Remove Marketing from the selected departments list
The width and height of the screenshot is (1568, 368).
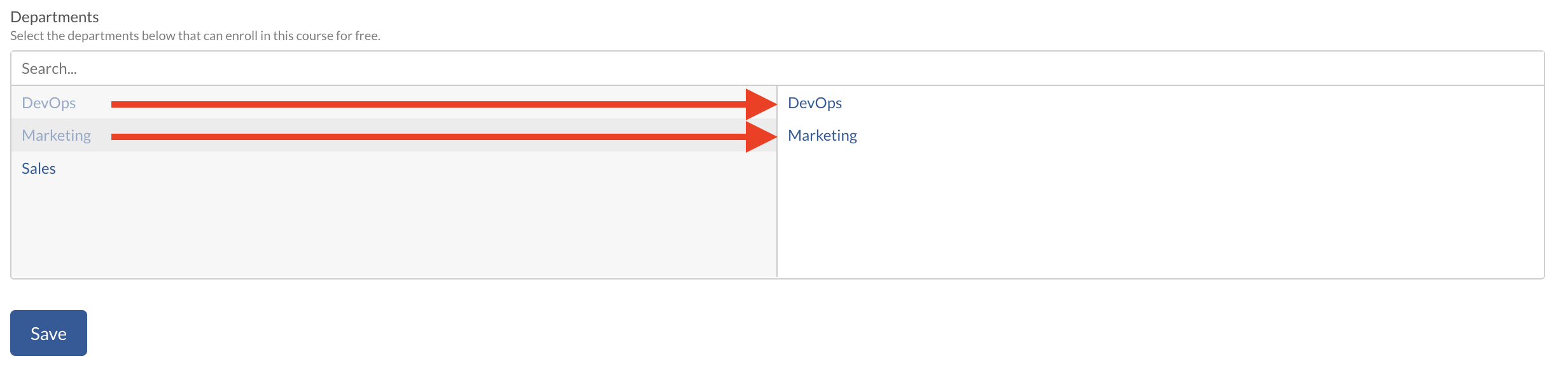(822, 136)
